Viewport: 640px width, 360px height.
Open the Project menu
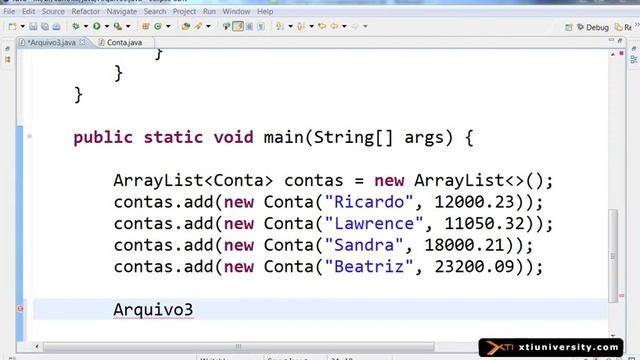(184, 11)
